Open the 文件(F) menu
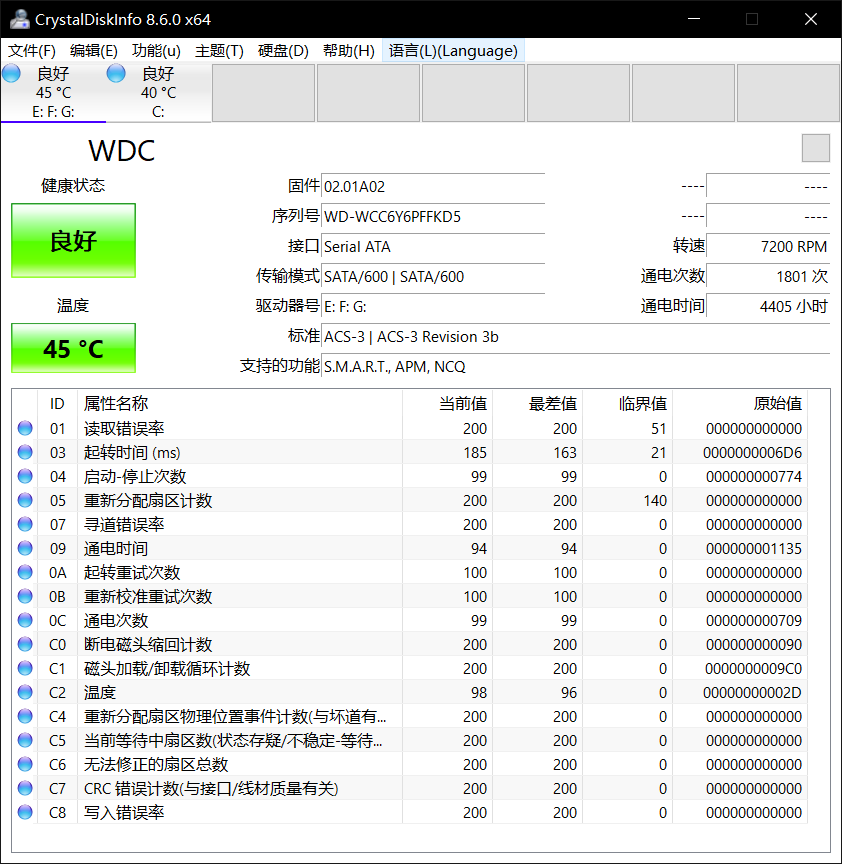Image resolution: width=842 pixels, height=864 pixels. pos(32,51)
